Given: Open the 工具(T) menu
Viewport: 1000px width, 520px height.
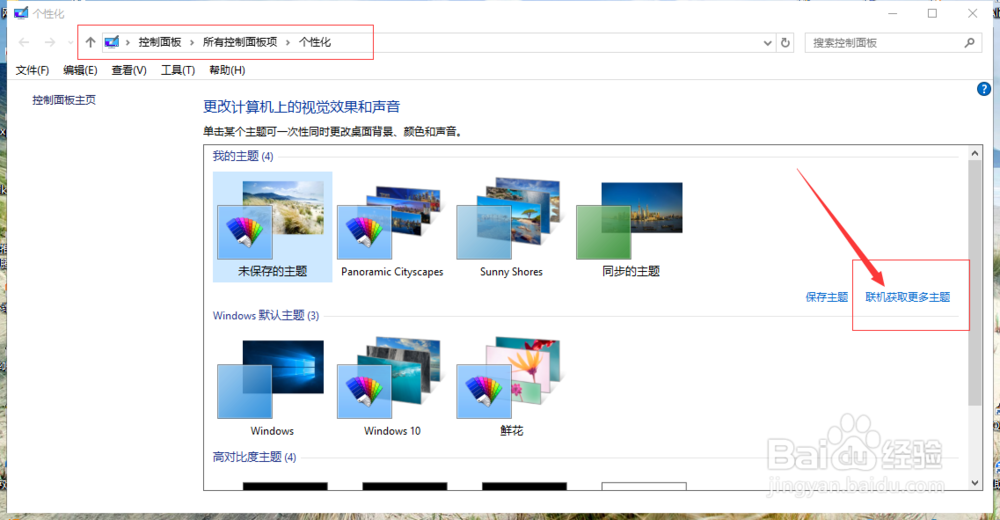Looking at the screenshot, I should click(x=178, y=70).
